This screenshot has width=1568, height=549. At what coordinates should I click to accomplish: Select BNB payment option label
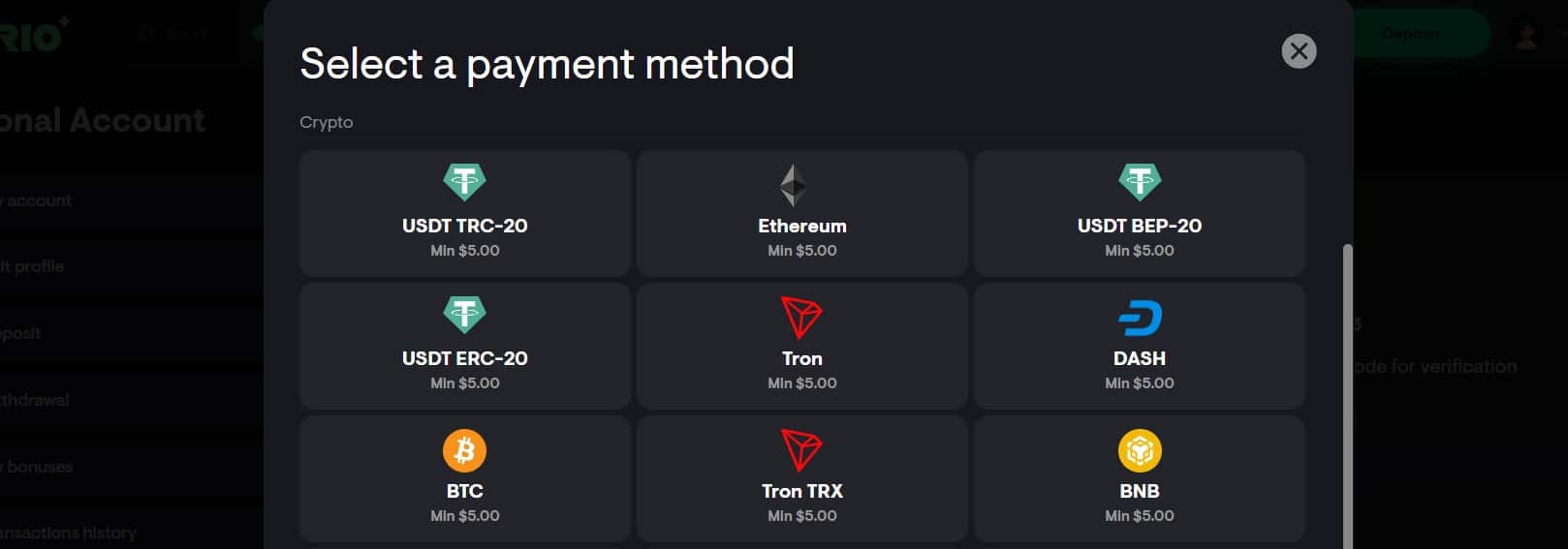click(x=1139, y=491)
